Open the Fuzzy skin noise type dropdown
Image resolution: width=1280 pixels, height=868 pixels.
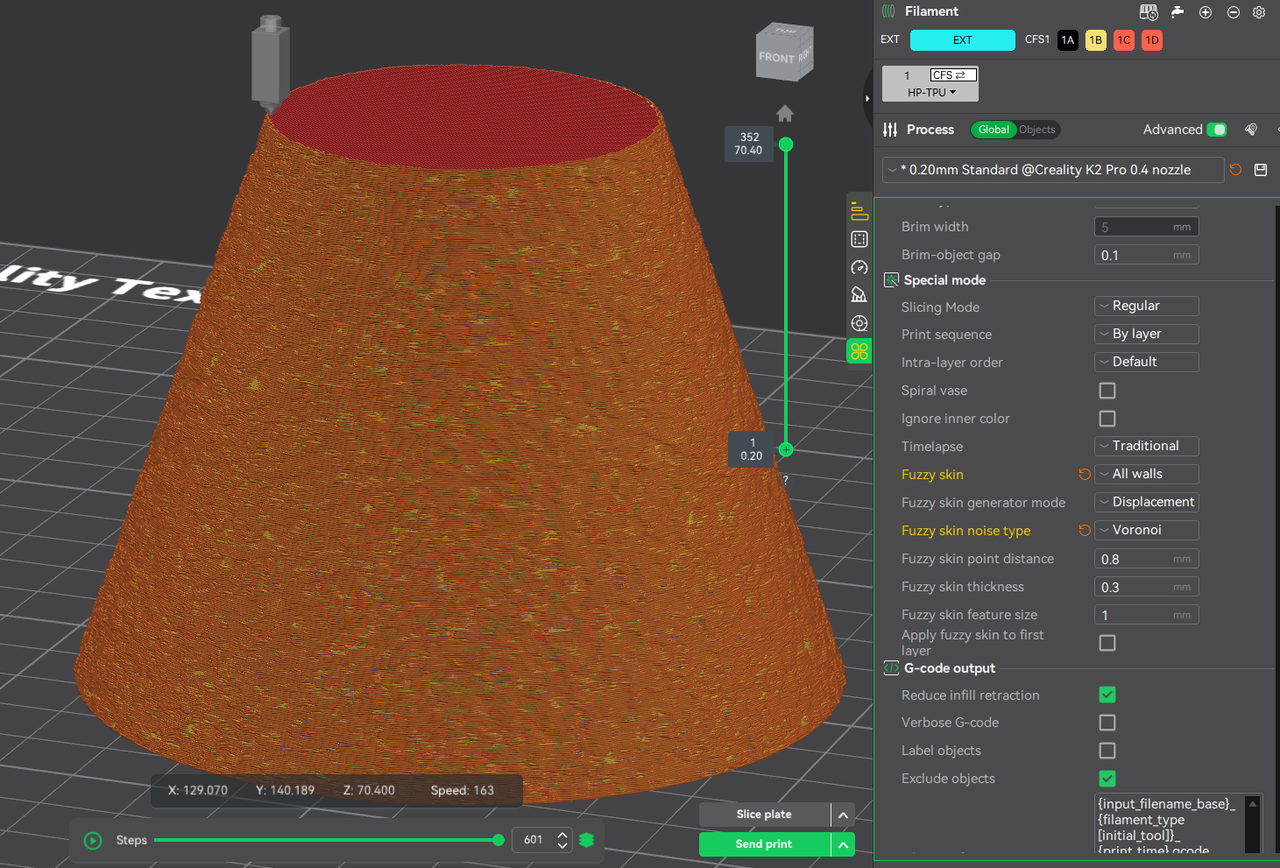click(1147, 531)
